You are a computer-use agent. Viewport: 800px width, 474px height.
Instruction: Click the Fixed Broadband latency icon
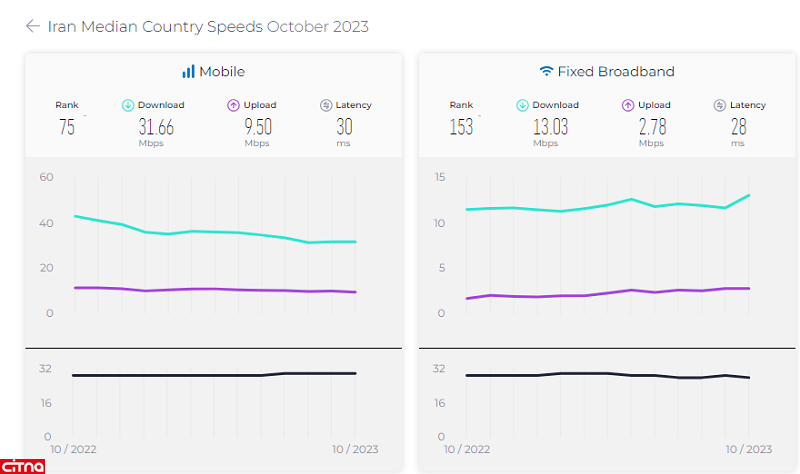pyautogui.click(x=719, y=105)
